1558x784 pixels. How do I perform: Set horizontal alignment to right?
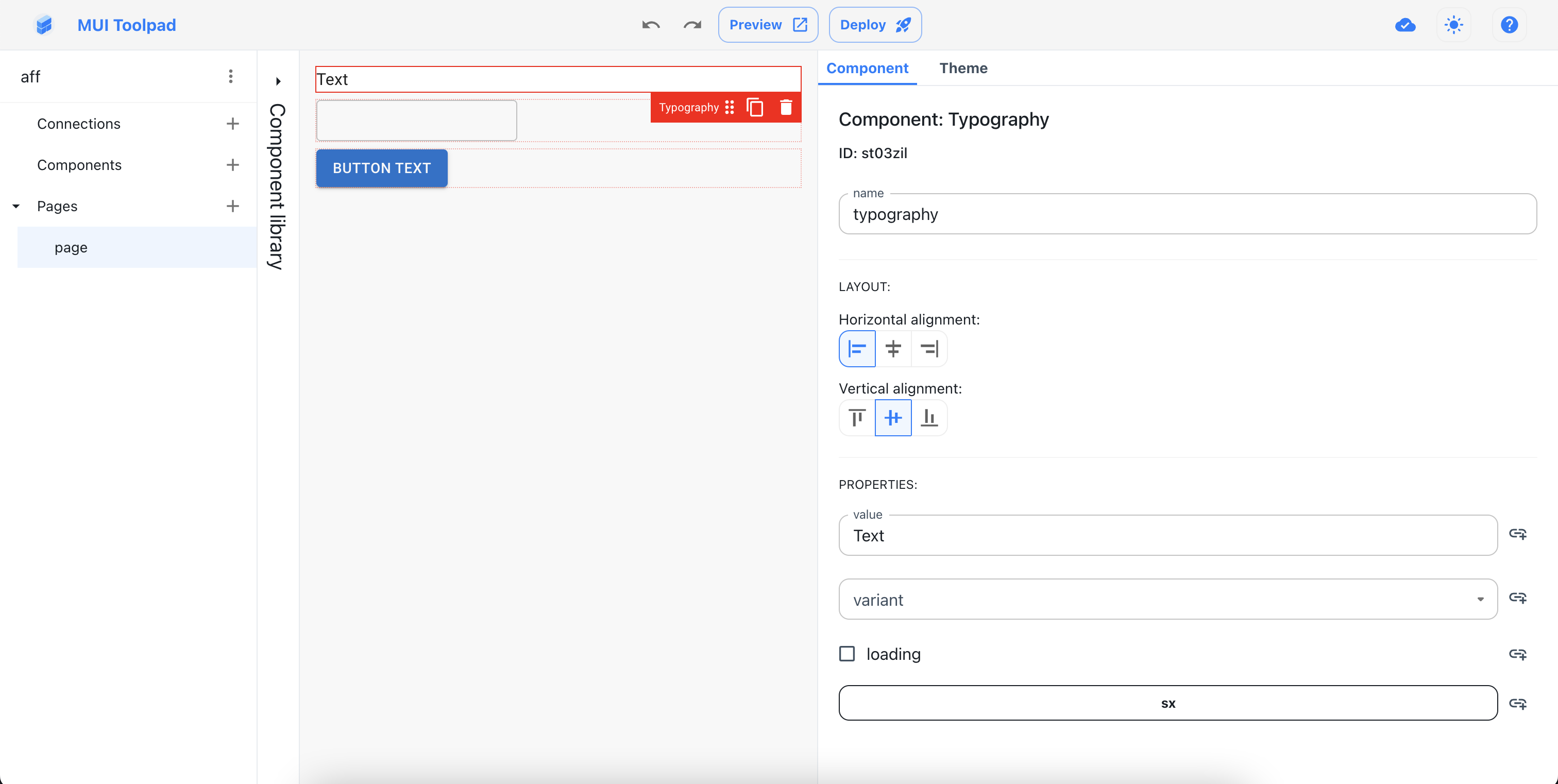[x=929, y=348]
